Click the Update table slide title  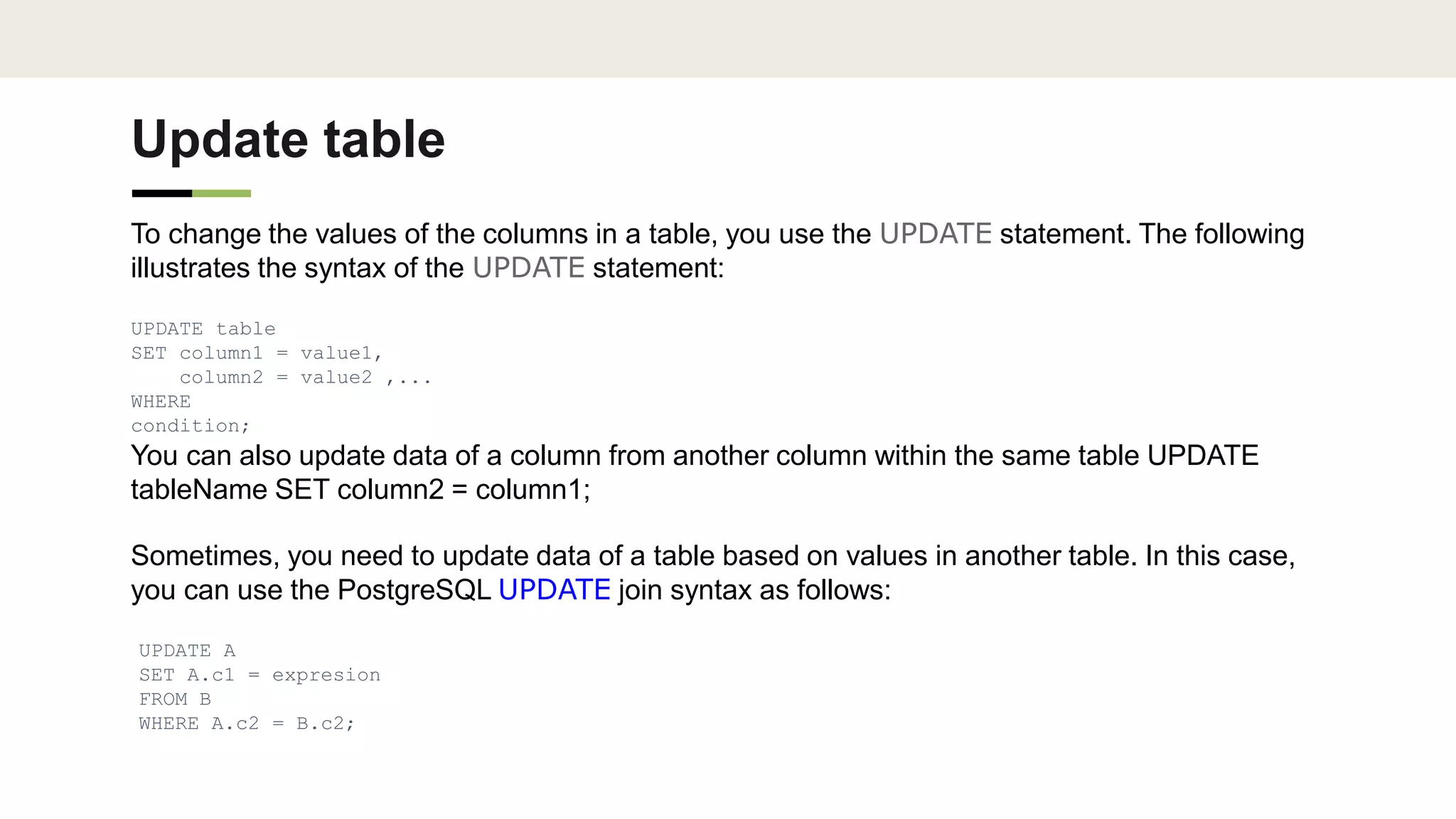[x=288, y=139]
